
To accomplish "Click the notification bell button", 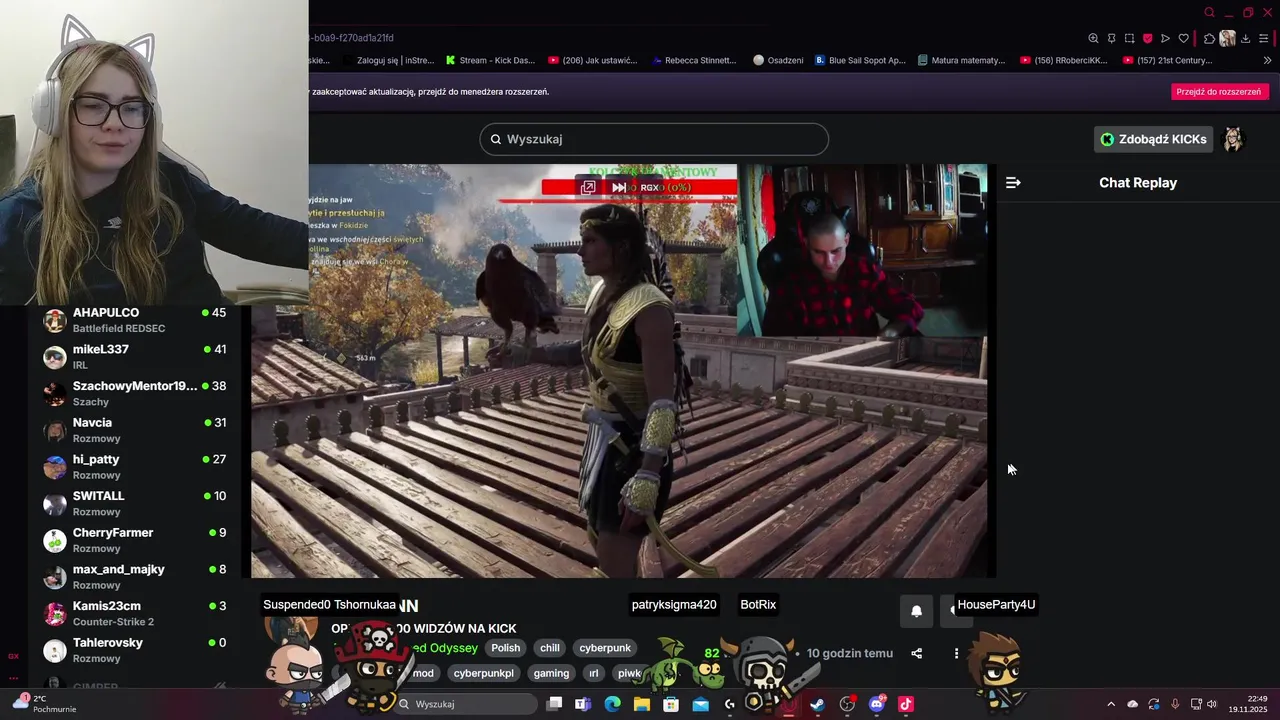I will click(x=916, y=611).
